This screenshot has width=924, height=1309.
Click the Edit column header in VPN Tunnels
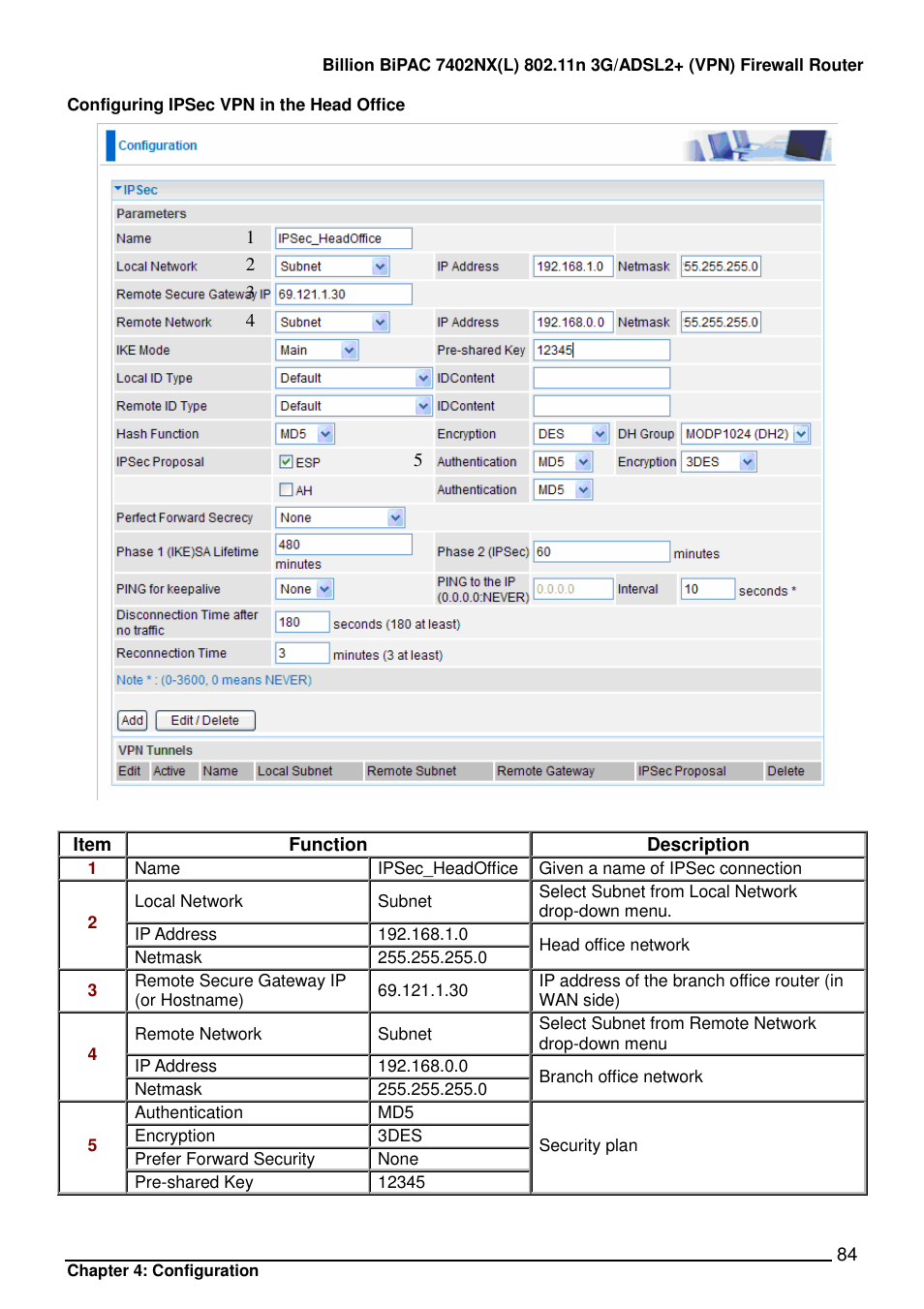tap(129, 771)
